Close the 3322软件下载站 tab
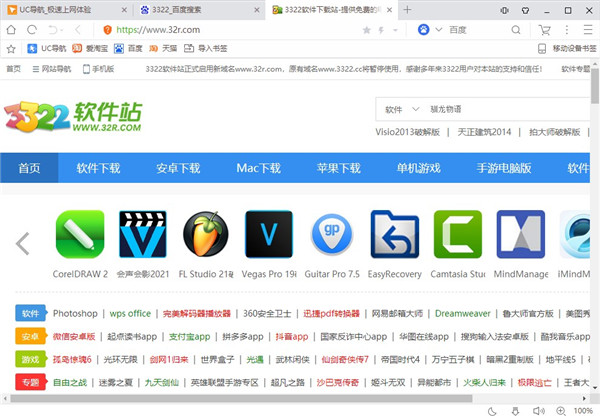Screen dimensions: 600x418 390,10
